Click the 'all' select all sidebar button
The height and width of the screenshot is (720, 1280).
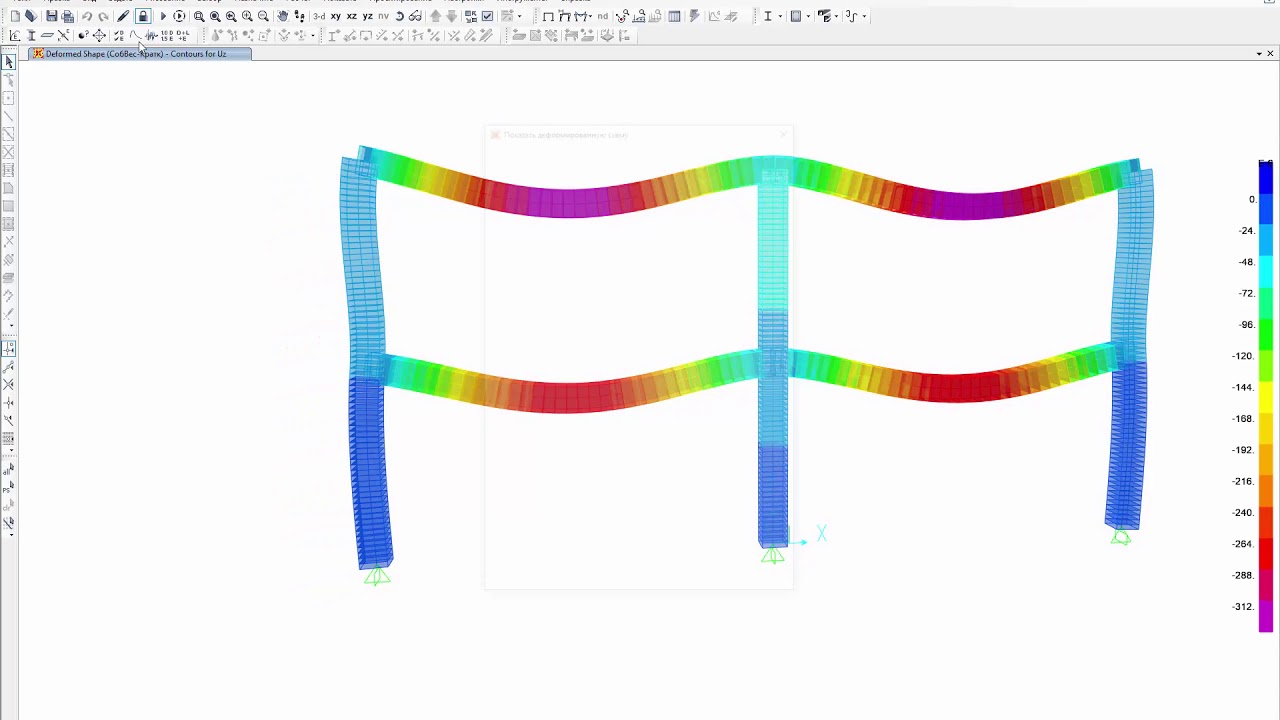[x=9, y=470]
